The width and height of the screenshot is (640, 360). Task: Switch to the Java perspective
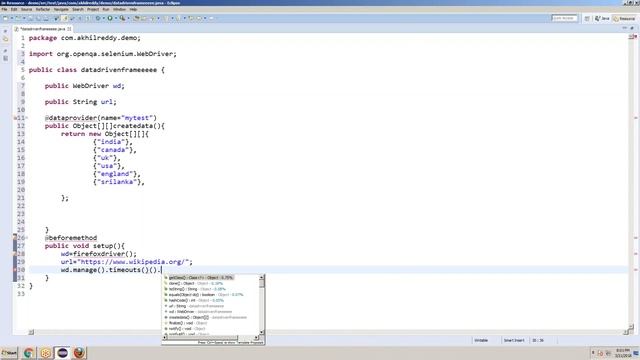pos(602,18)
